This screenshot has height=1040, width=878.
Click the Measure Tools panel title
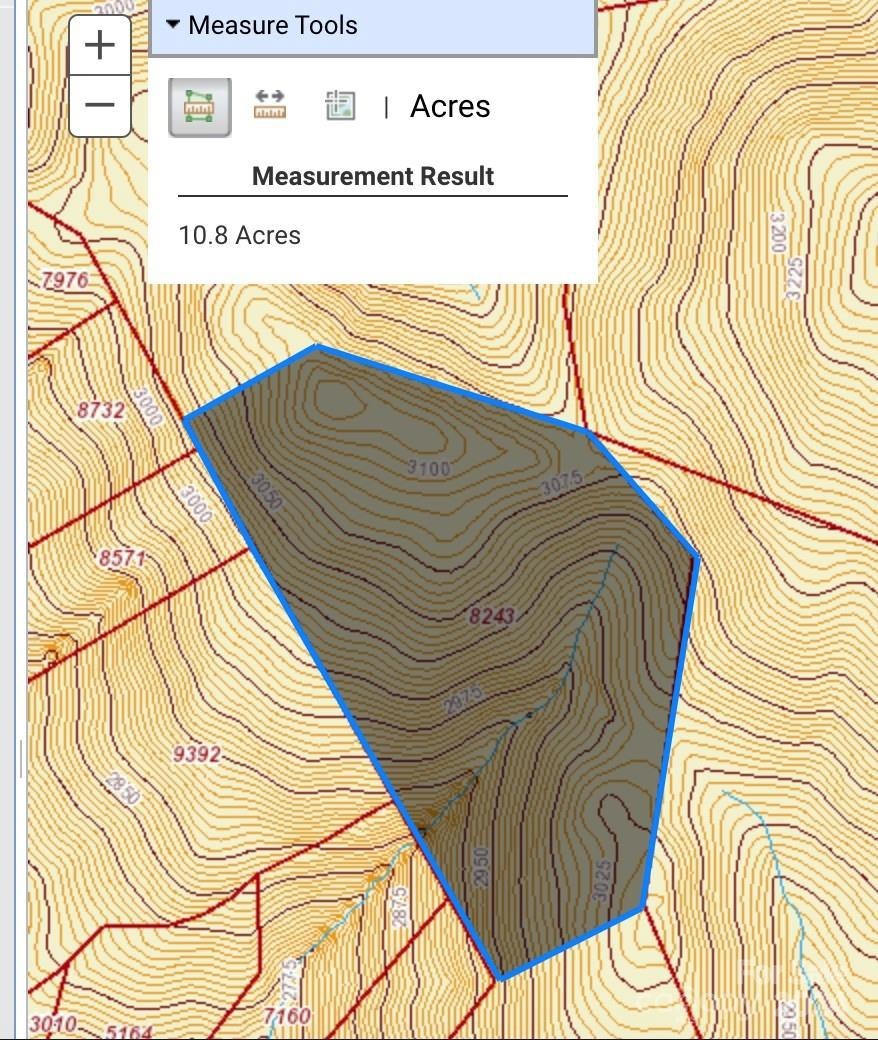point(272,25)
